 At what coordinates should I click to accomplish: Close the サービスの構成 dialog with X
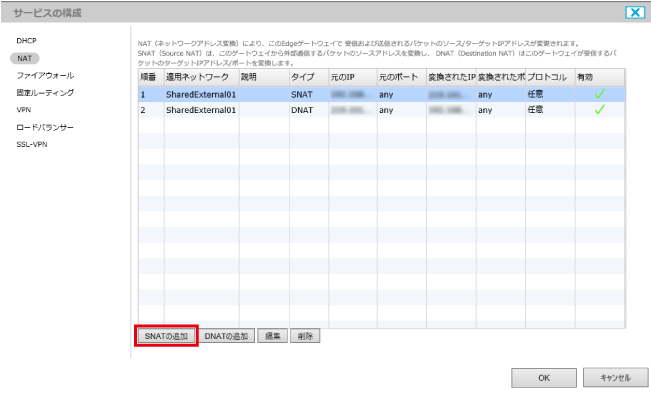pyautogui.click(x=635, y=12)
